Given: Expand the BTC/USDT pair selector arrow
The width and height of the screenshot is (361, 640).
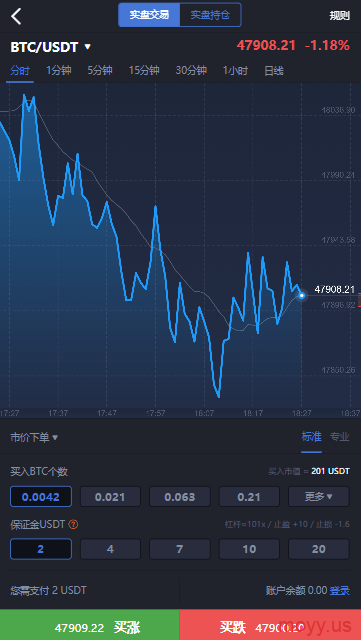Looking at the screenshot, I should [x=87, y=47].
